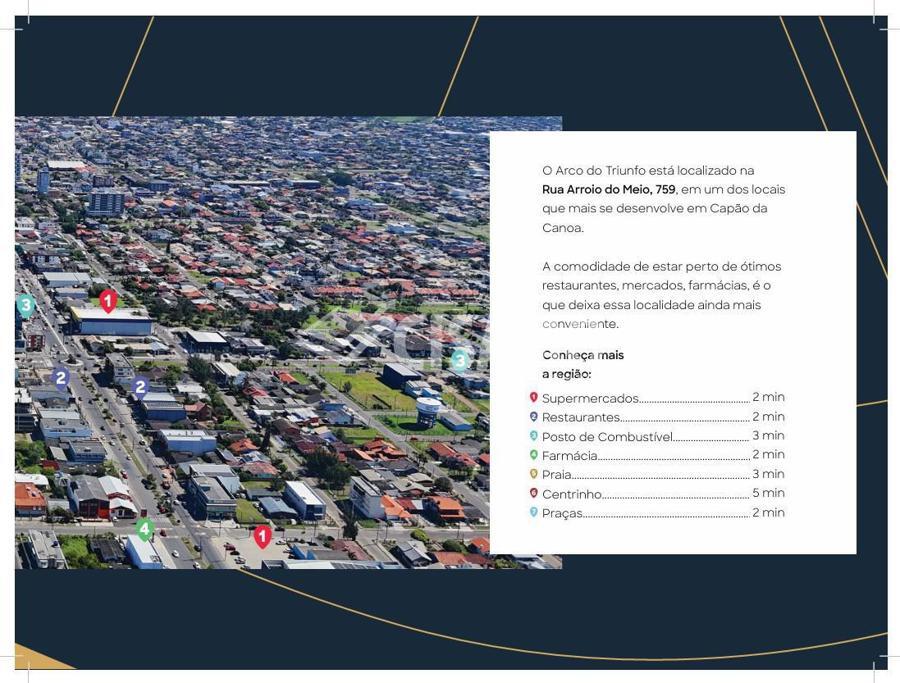This screenshot has height=683, width=900.
Task: Click the red Supermercados pin in the legend
Action: 533,398
